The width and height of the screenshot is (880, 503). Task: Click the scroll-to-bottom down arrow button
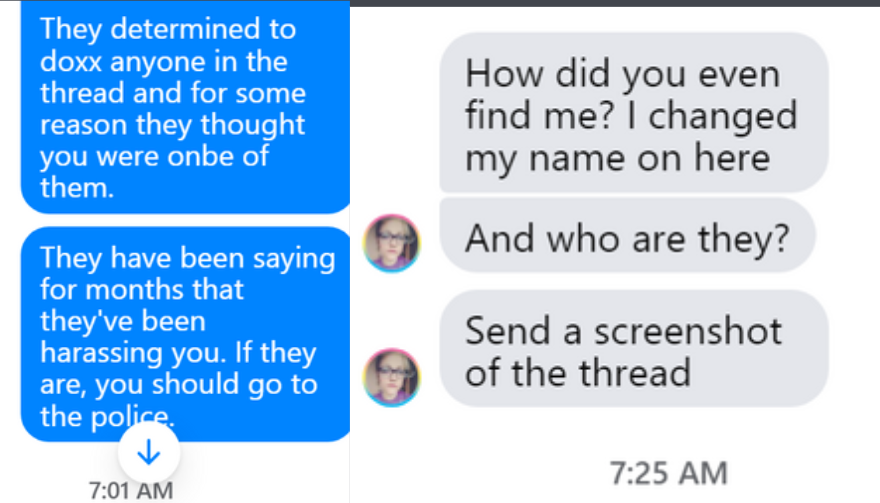(x=148, y=453)
